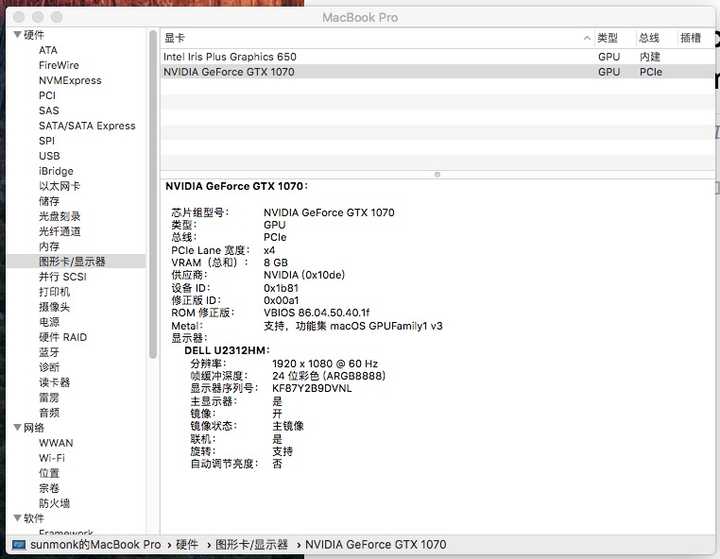This screenshot has height=559, width=720.
Task: Click the DELL U2312HM display heading
Action: 227,350
